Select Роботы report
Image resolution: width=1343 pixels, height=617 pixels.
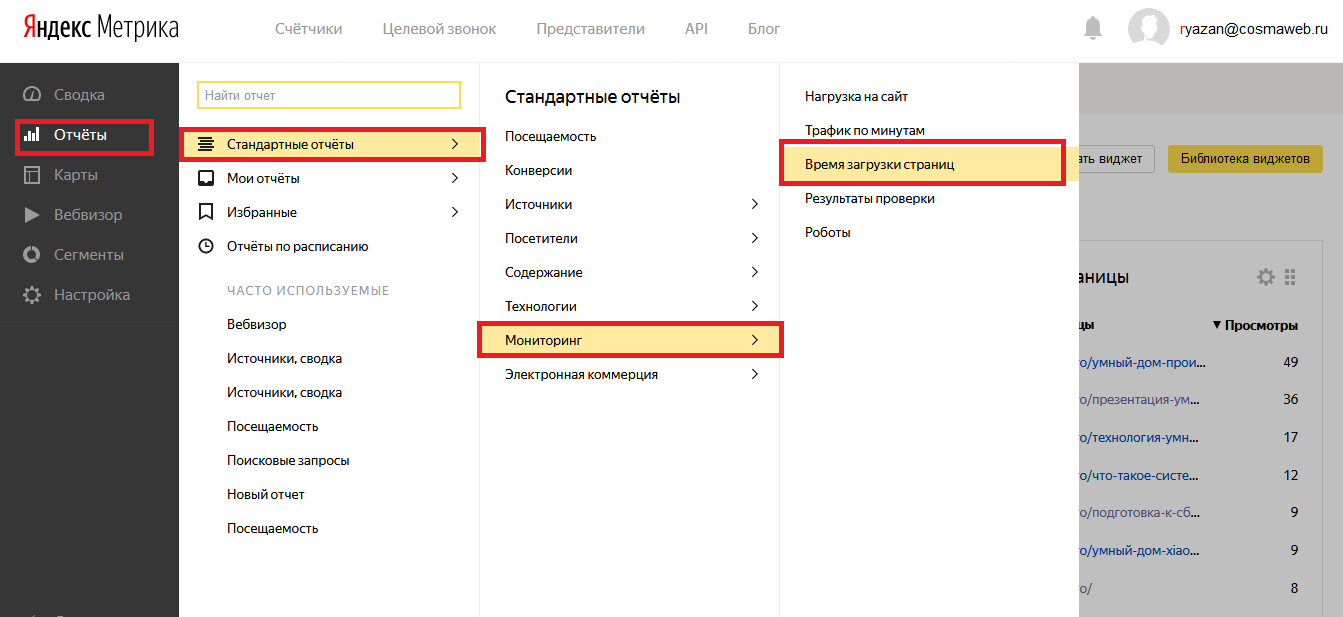click(x=828, y=232)
